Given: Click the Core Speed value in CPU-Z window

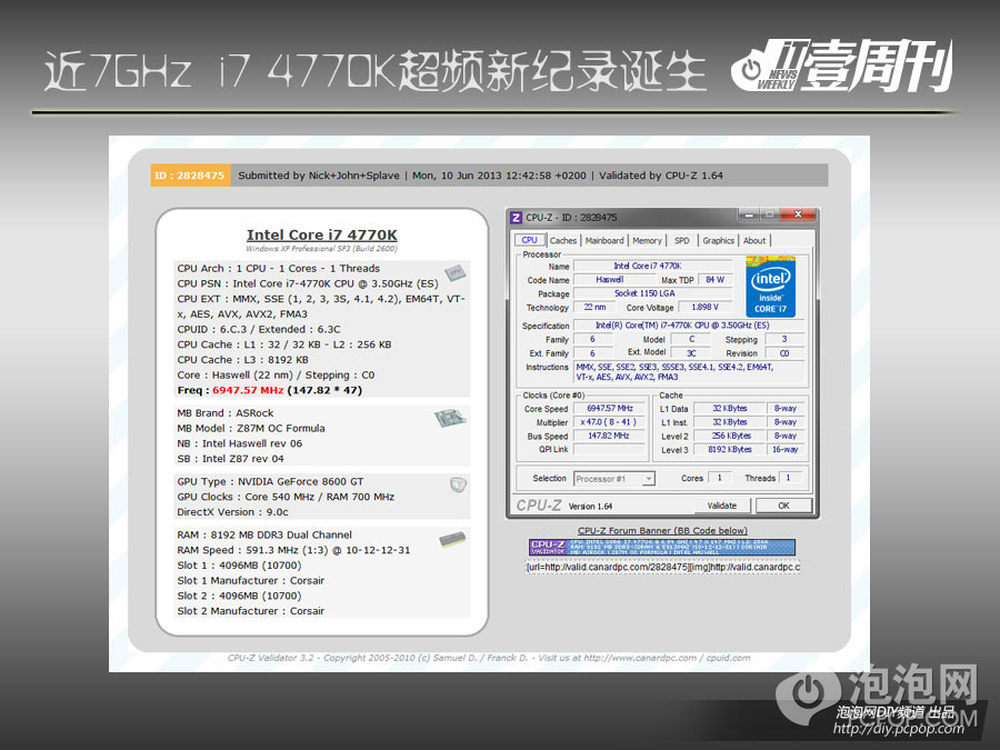Looking at the screenshot, I should (610, 408).
